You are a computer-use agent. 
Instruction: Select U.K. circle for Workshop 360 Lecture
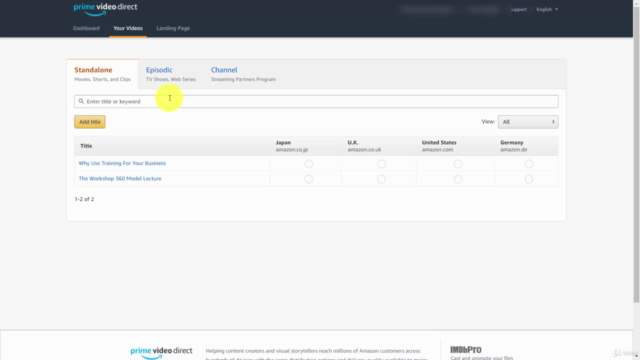381,179
